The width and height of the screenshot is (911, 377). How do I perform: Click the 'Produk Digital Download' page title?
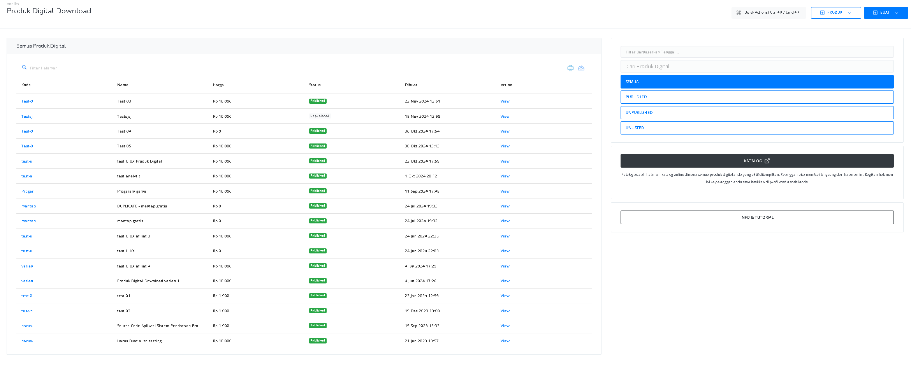click(49, 11)
